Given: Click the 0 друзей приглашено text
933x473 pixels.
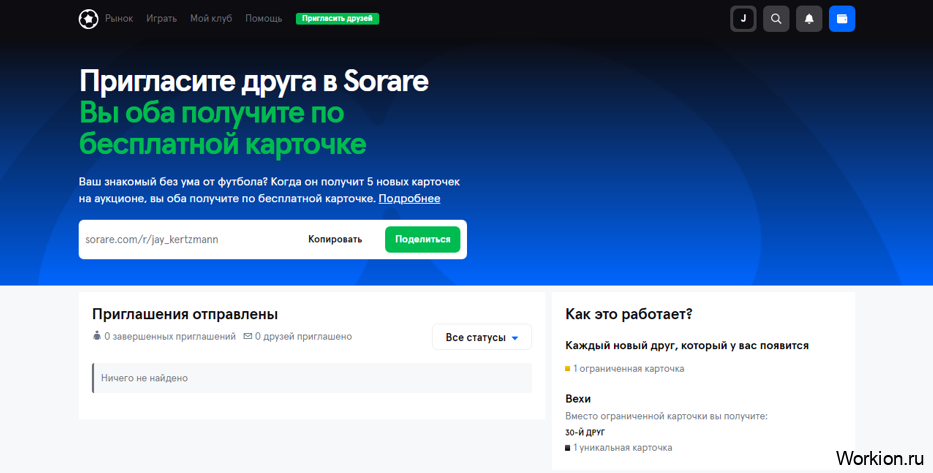Looking at the screenshot, I should pyautogui.click(x=303, y=337).
